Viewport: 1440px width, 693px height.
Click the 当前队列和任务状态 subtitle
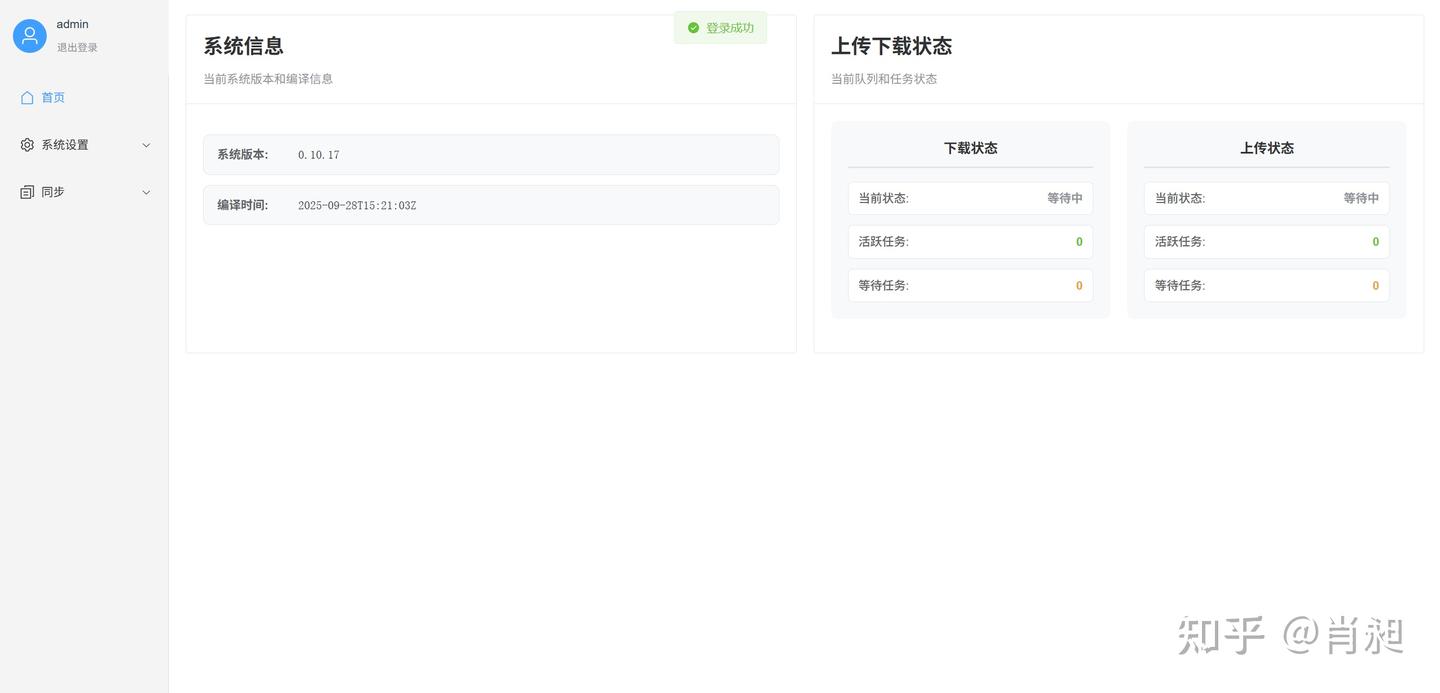pos(884,79)
